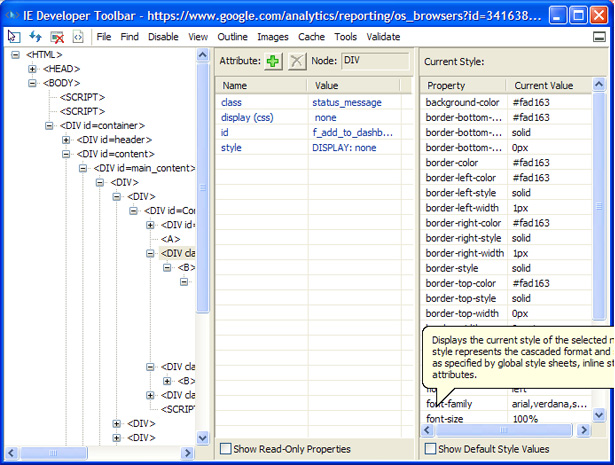
Task: Click the Value column header
Action: point(353,85)
